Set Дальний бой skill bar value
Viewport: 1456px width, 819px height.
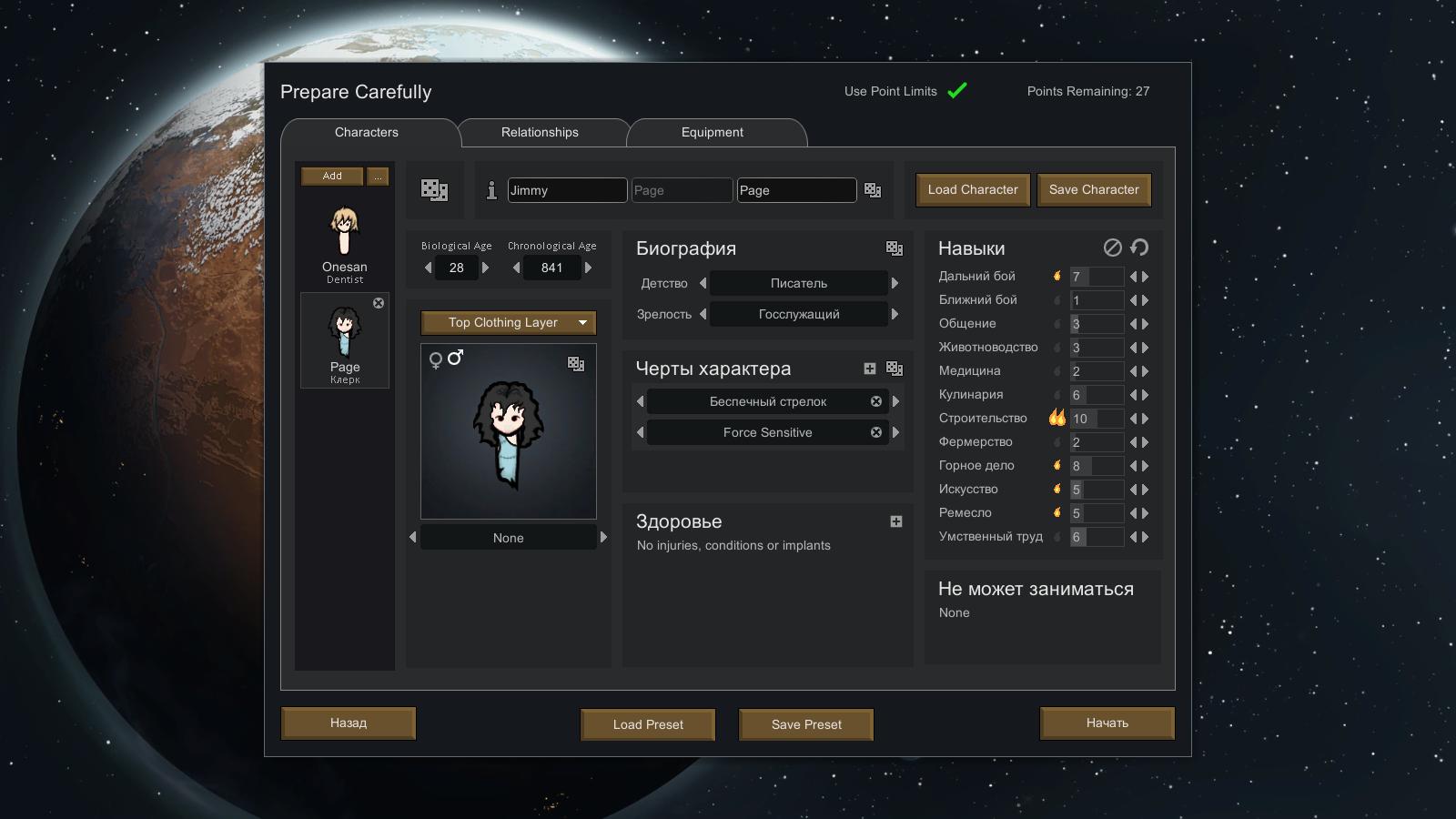coord(1097,277)
